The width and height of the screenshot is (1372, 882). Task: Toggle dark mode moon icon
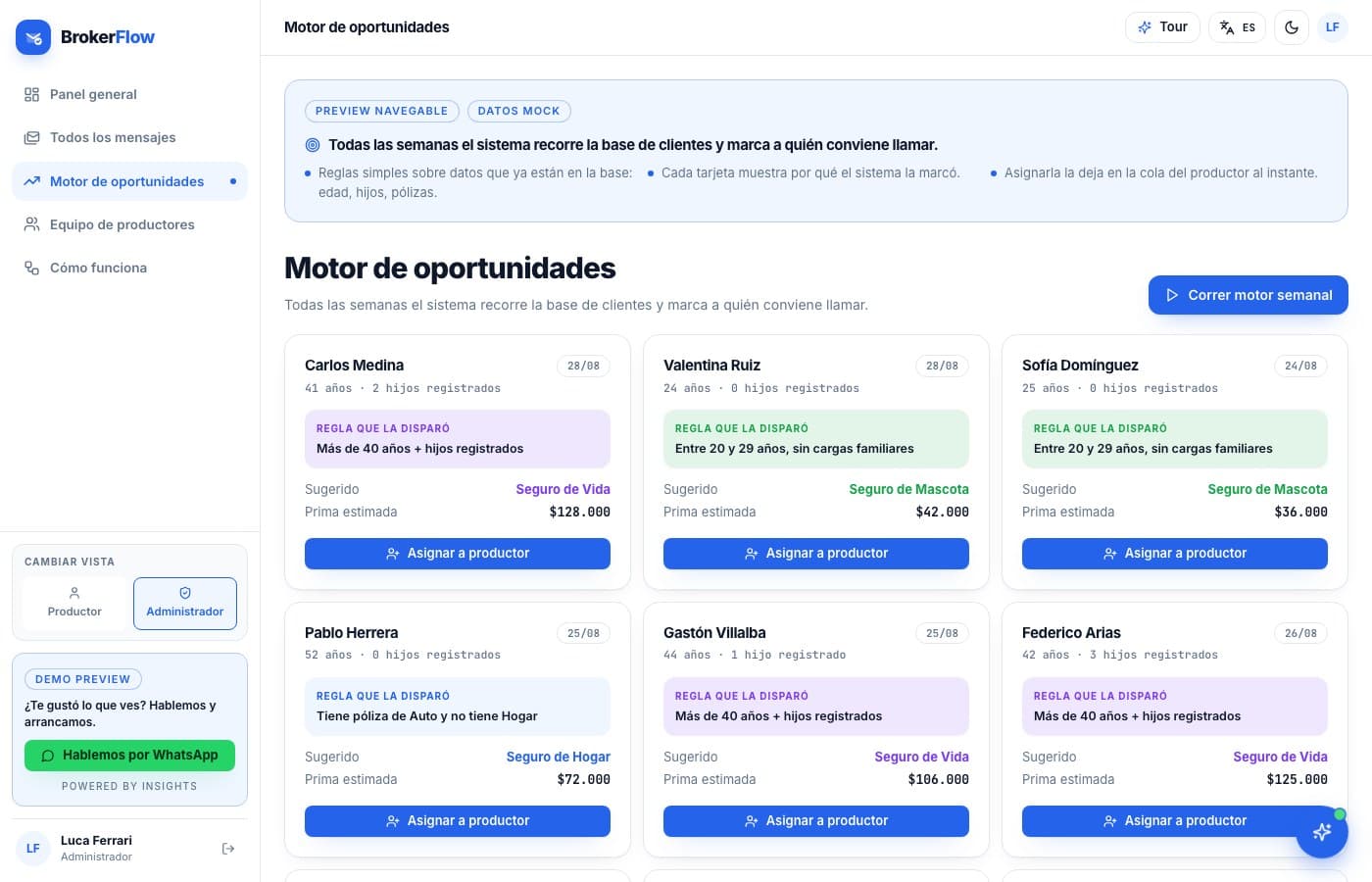(x=1292, y=27)
